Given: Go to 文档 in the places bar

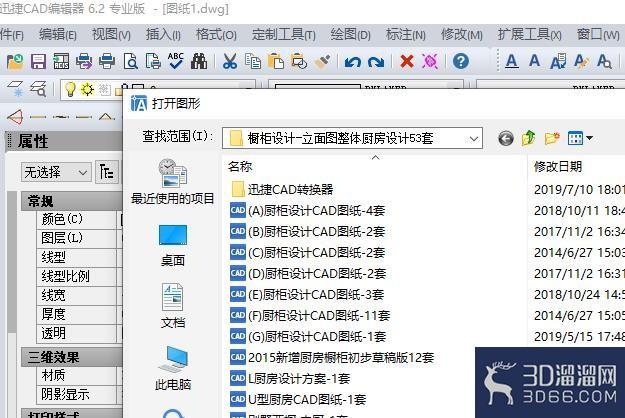Looking at the screenshot, I should (173, 306).
